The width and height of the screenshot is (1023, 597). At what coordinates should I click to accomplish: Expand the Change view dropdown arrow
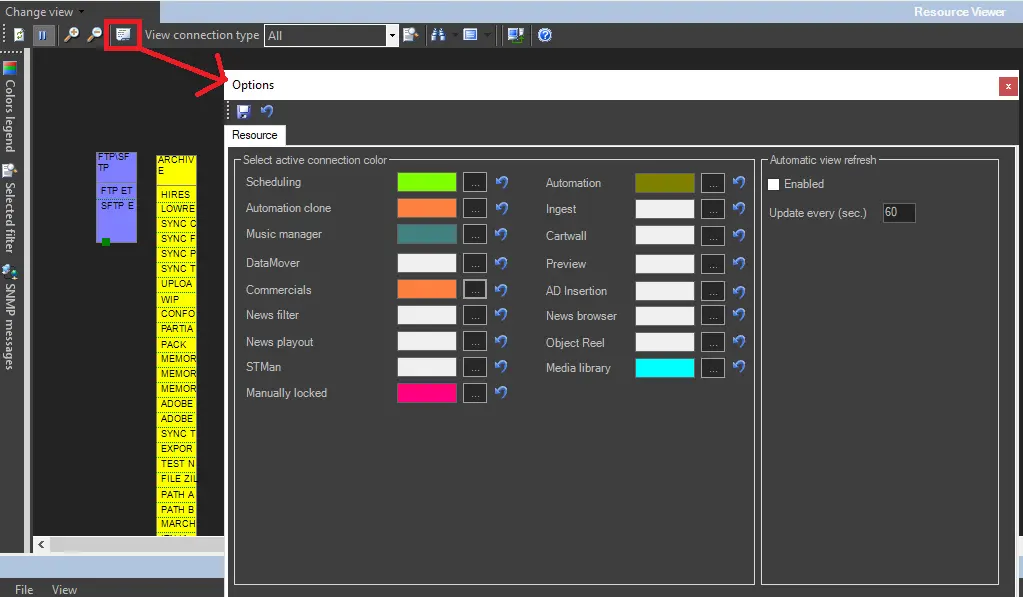pos(81,12)
